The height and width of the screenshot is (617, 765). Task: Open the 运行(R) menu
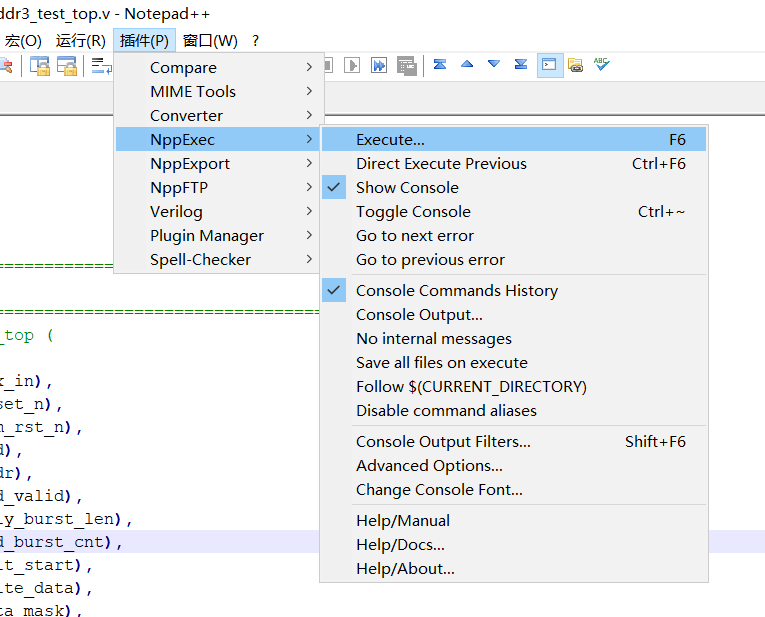[81, 41]
